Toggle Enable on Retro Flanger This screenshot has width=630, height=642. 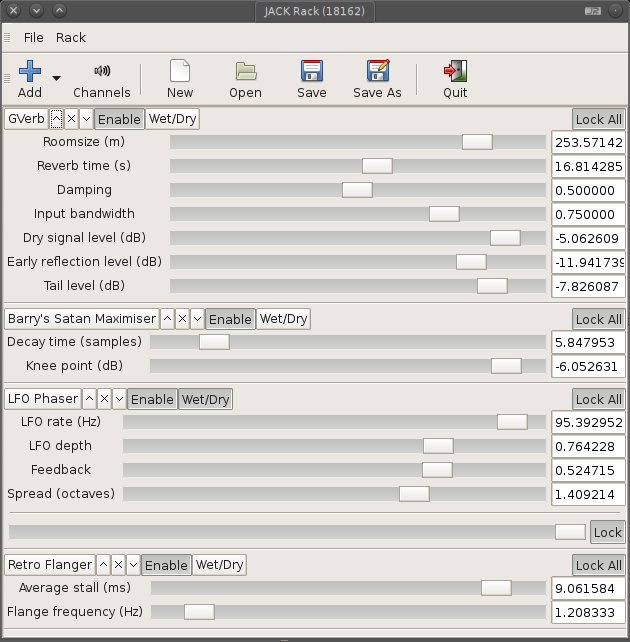167,565
